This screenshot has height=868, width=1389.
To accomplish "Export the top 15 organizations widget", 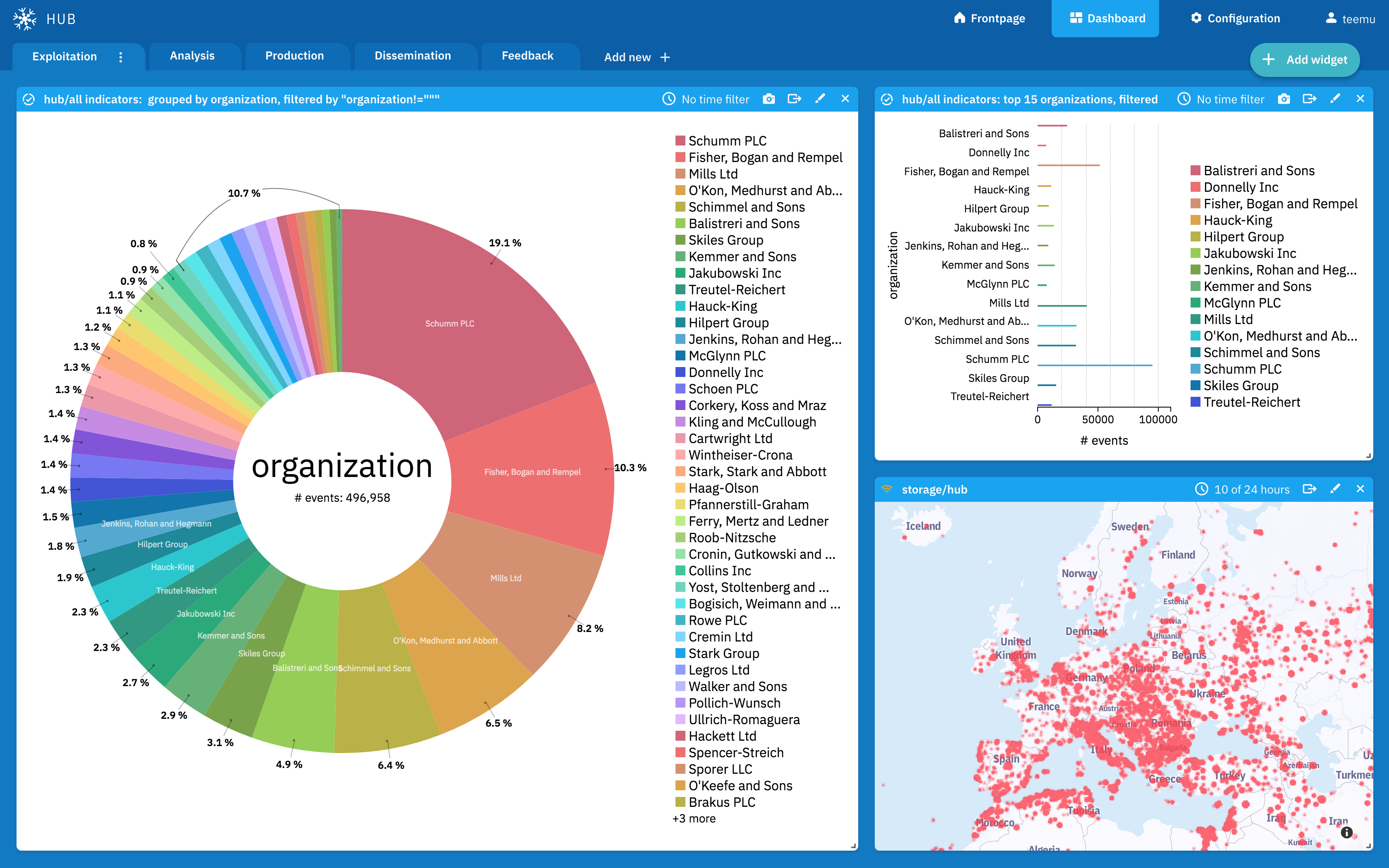I will point(1309,99).
